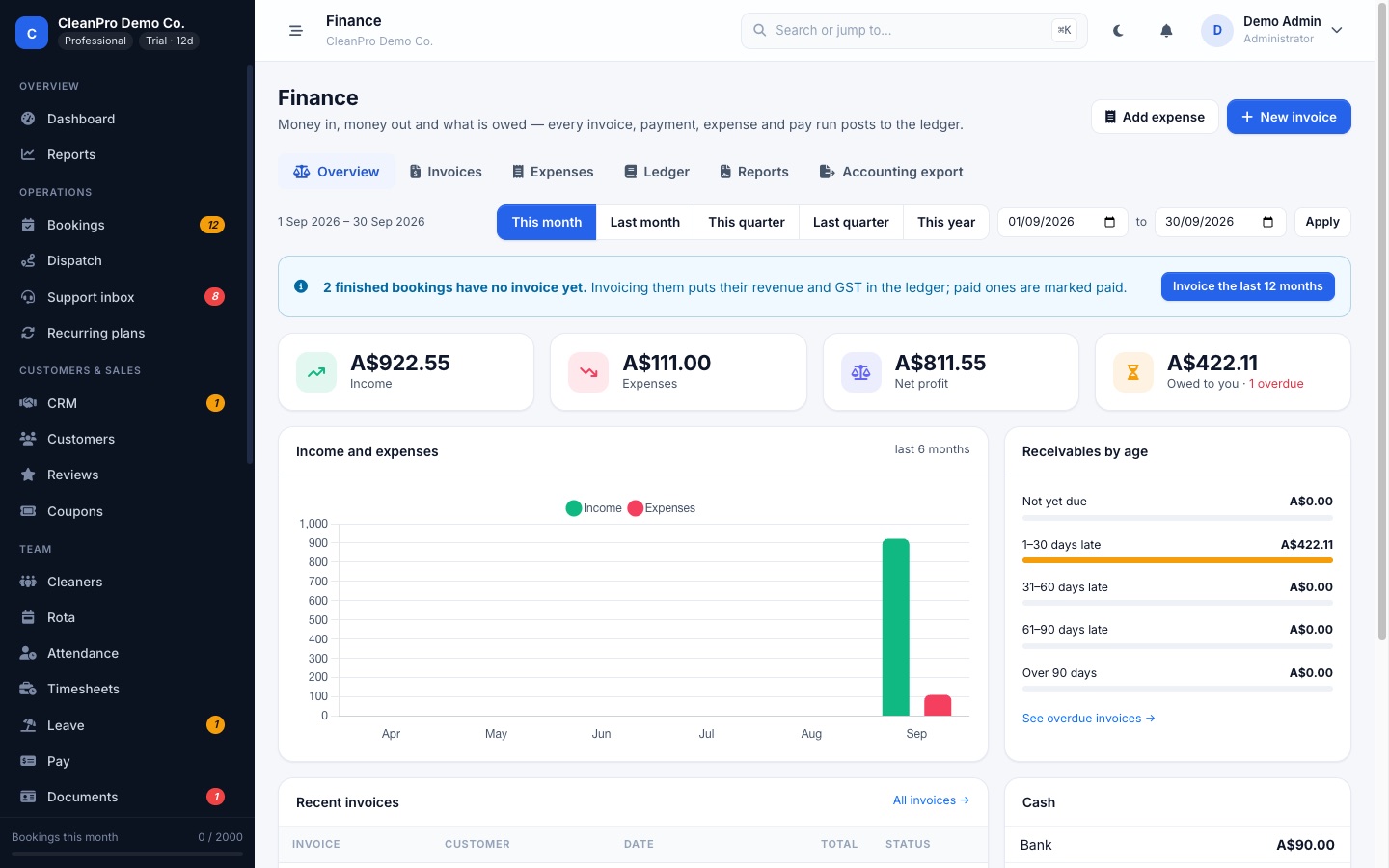Click the Demo Admin avatar circle
This screenshot has width=1389, height=868.
[1217, 31]
